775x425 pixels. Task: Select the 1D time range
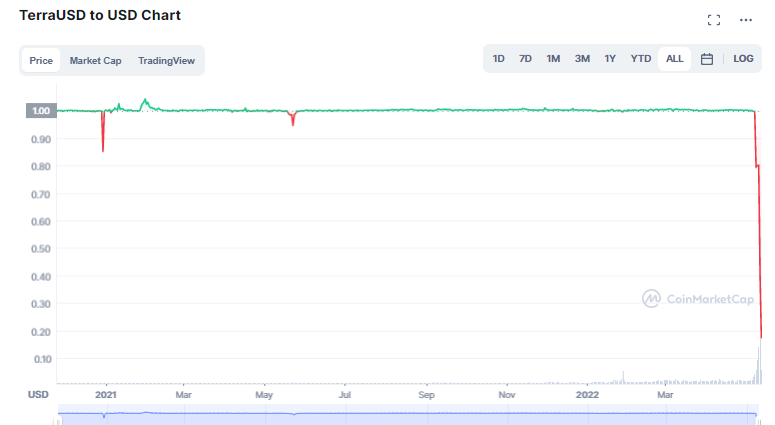498,59
